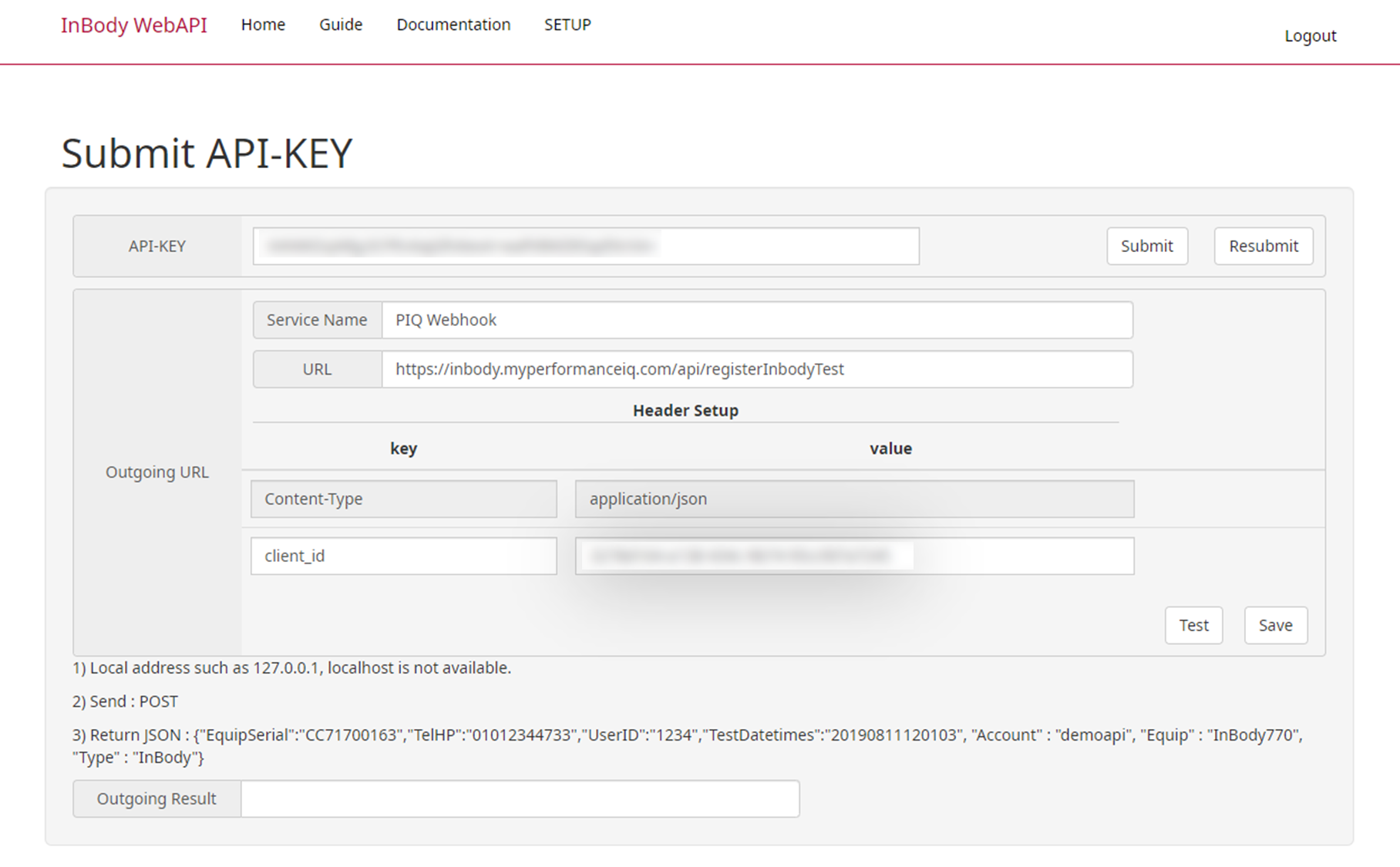Image resolution: width=1400 pixels, height=867 pixels.
Task: Click the Resubmit button
Action: point(1263,246)
